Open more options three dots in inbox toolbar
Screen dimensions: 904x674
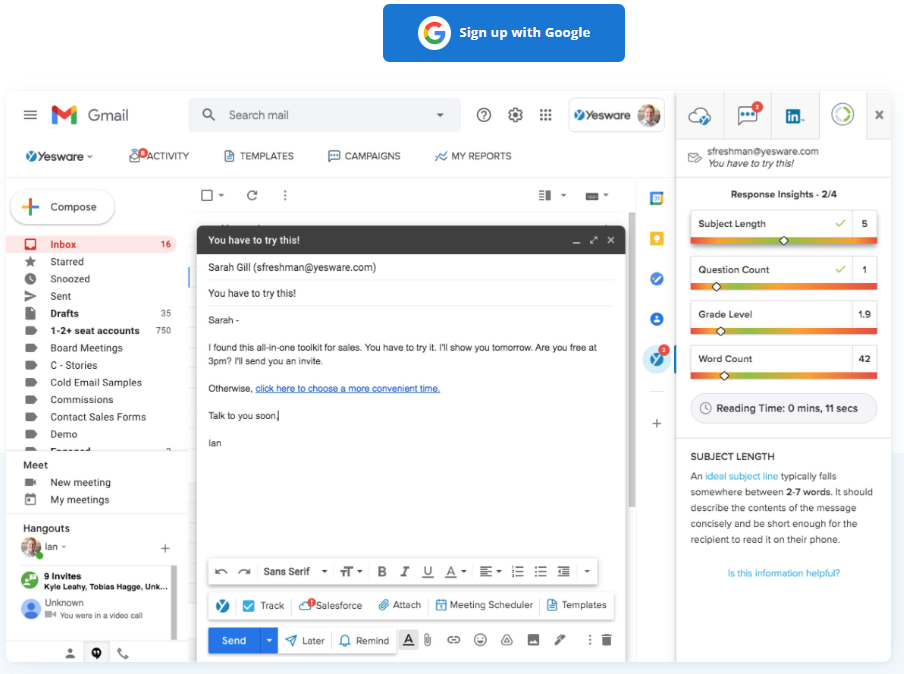pos(285,195)
